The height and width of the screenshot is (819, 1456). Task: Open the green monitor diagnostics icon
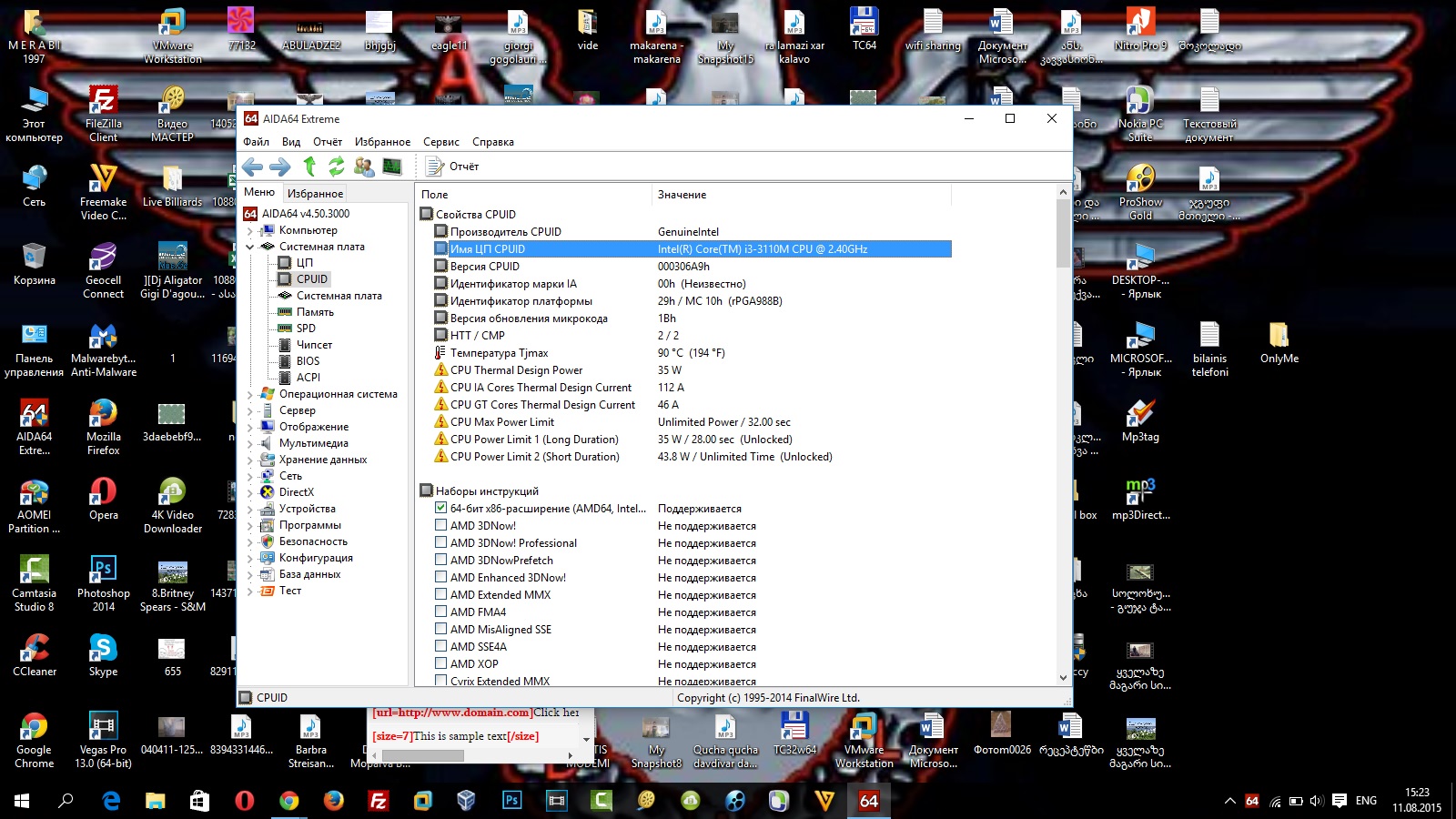pyautogui.click(x=392, y=167)
